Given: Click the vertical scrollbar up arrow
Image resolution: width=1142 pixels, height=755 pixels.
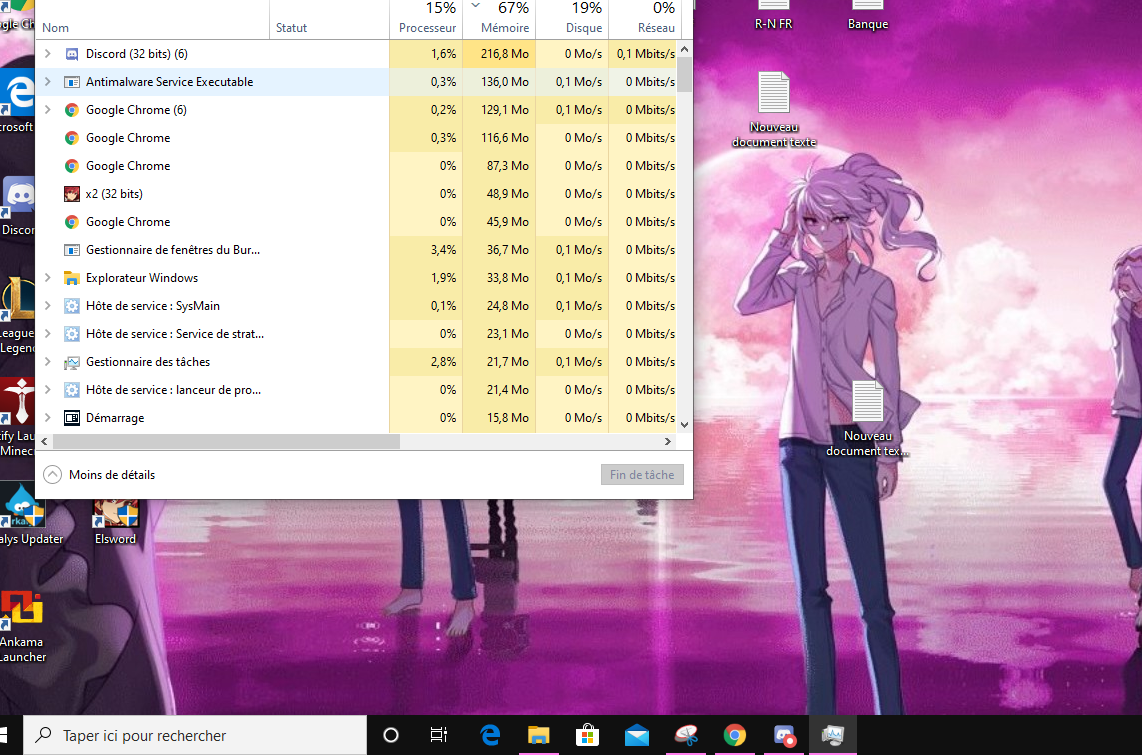Looking at the screenshot, I should click(685, 50).
